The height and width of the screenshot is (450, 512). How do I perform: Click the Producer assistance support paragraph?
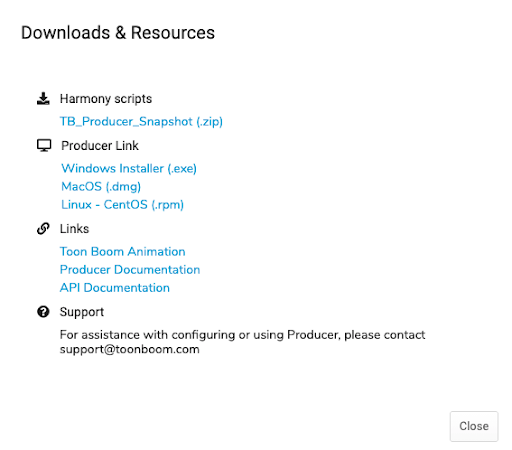tap(243, 342)
